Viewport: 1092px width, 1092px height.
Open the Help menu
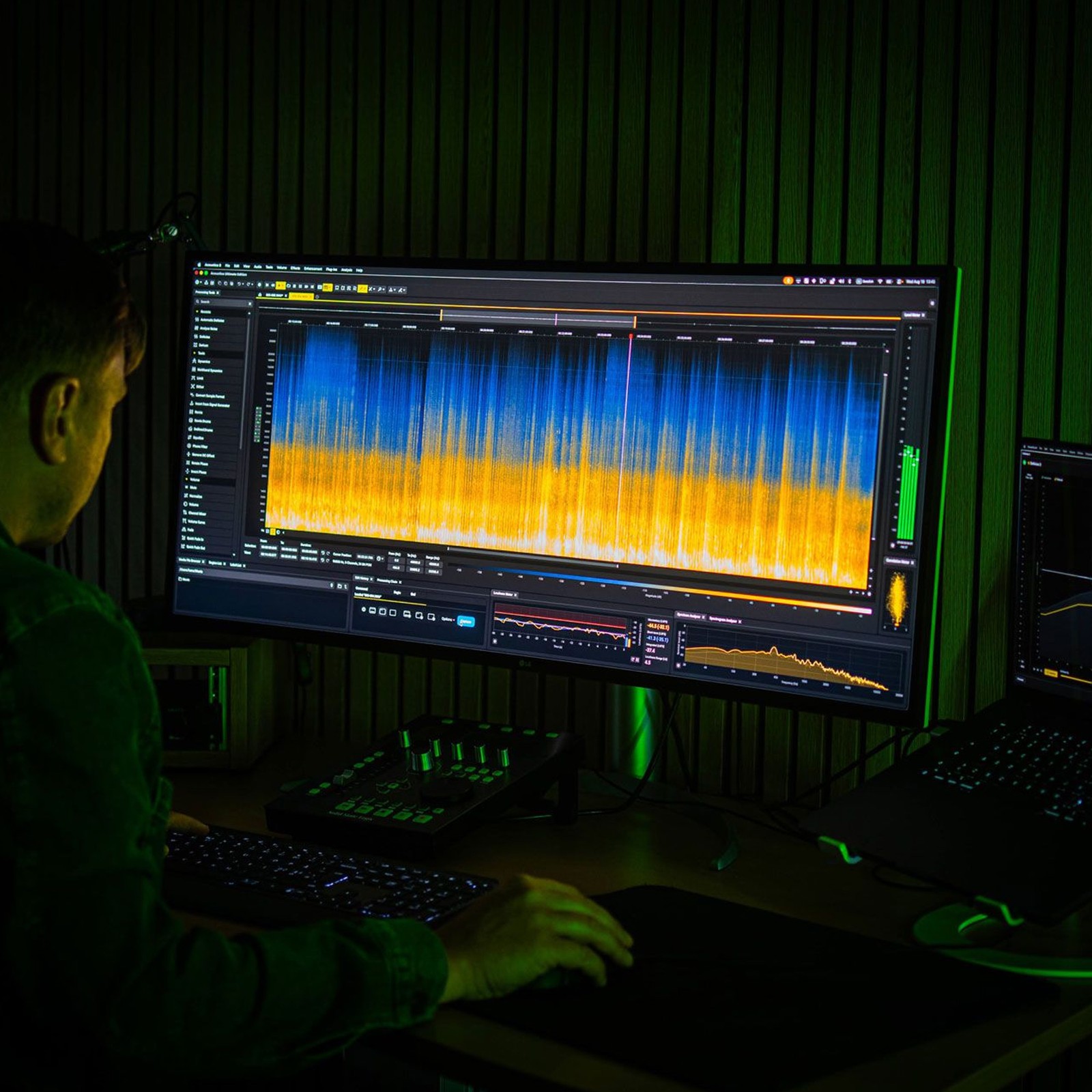click(x=359, y=270)
